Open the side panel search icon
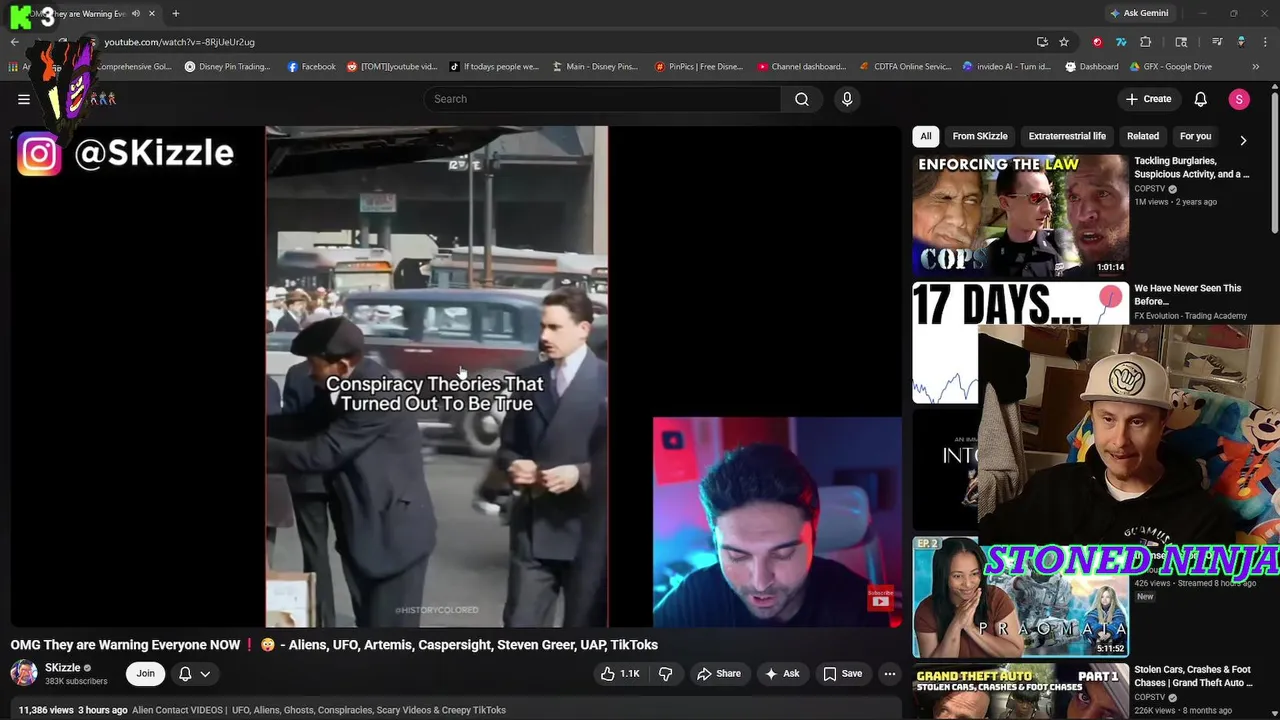1280x720 pixels. point(1181,42)
